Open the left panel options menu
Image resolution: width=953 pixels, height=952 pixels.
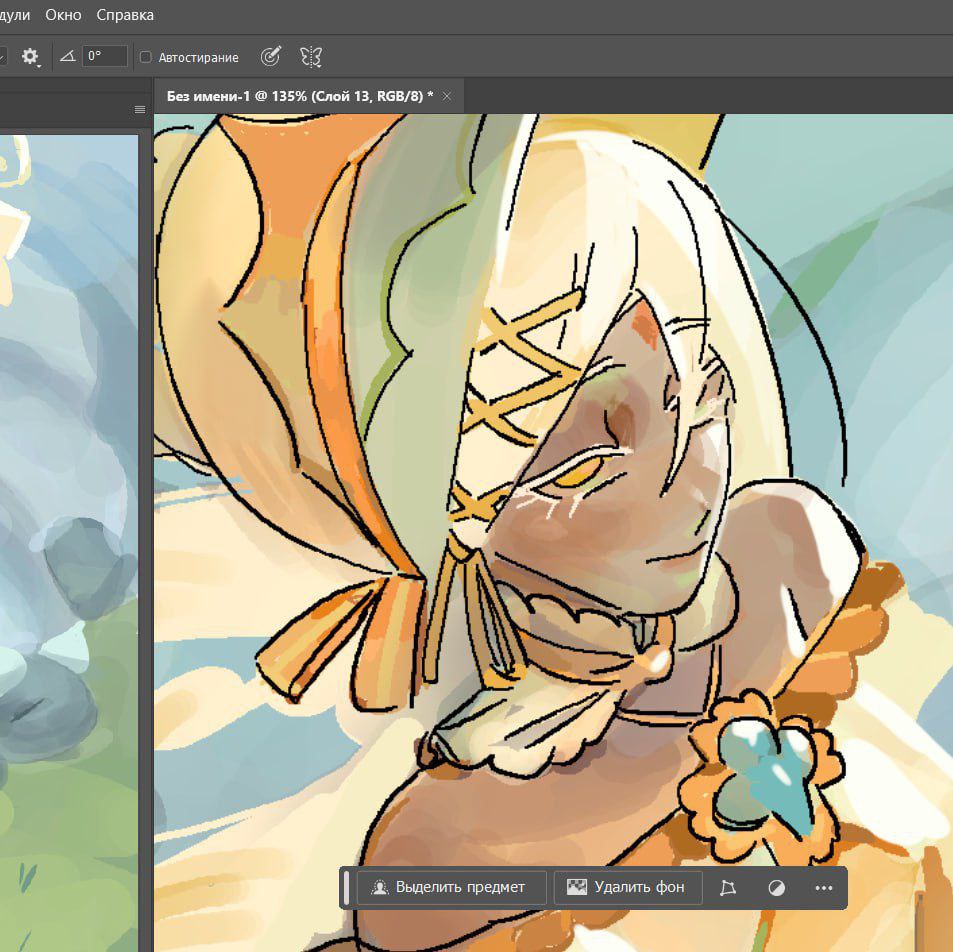(140, 109)
